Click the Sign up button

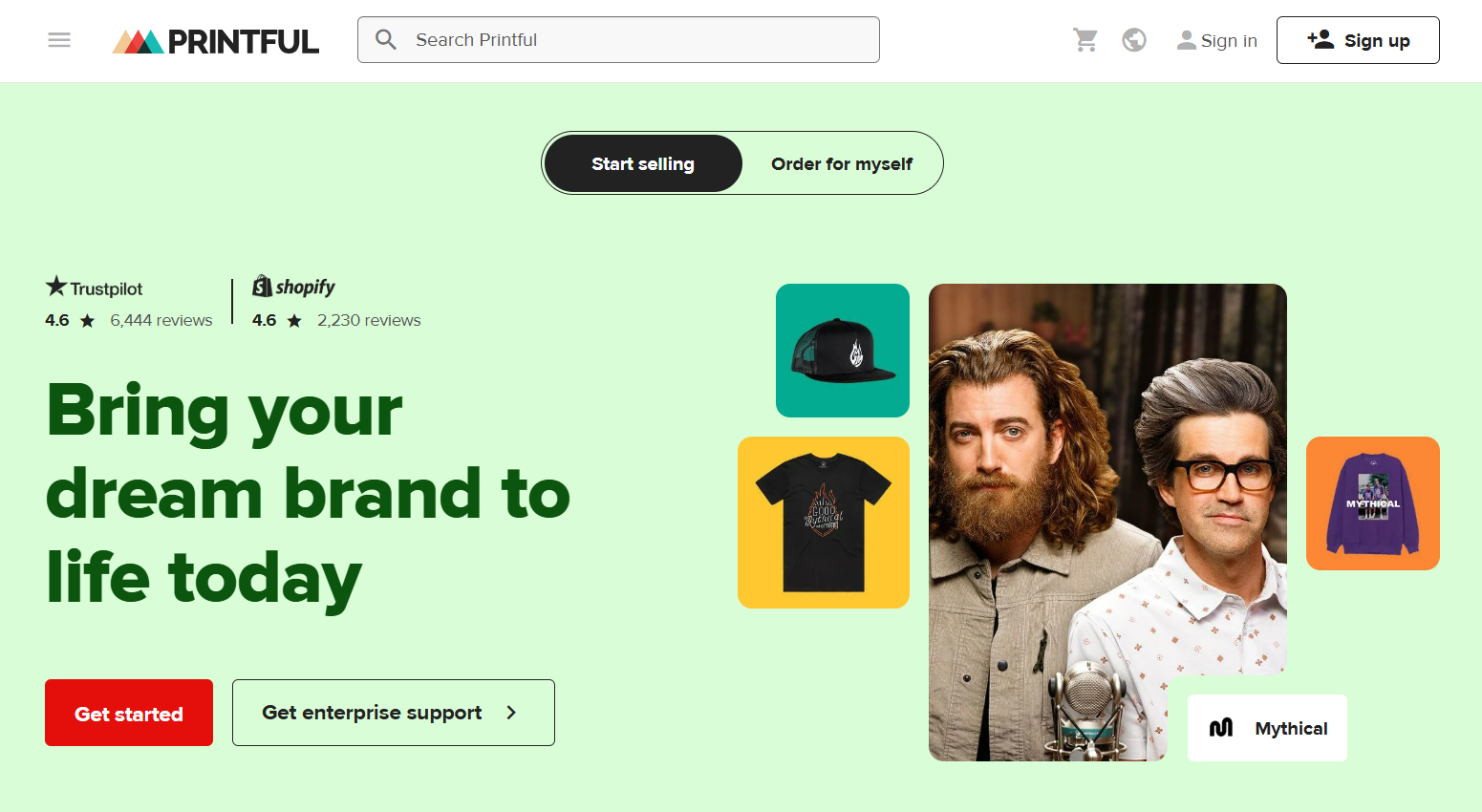(x=1358, y=39)
